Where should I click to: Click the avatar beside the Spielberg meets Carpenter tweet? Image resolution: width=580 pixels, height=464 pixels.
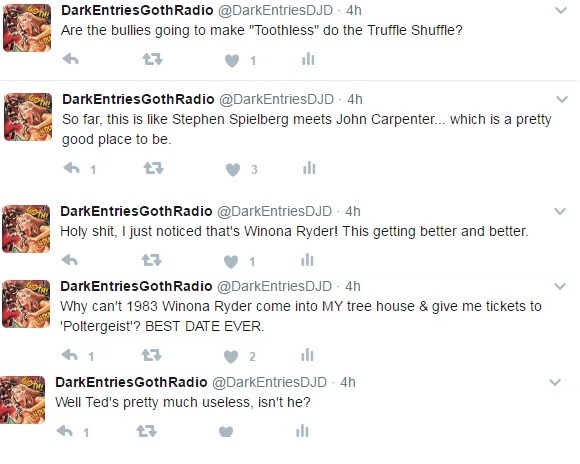coord(28,117)
